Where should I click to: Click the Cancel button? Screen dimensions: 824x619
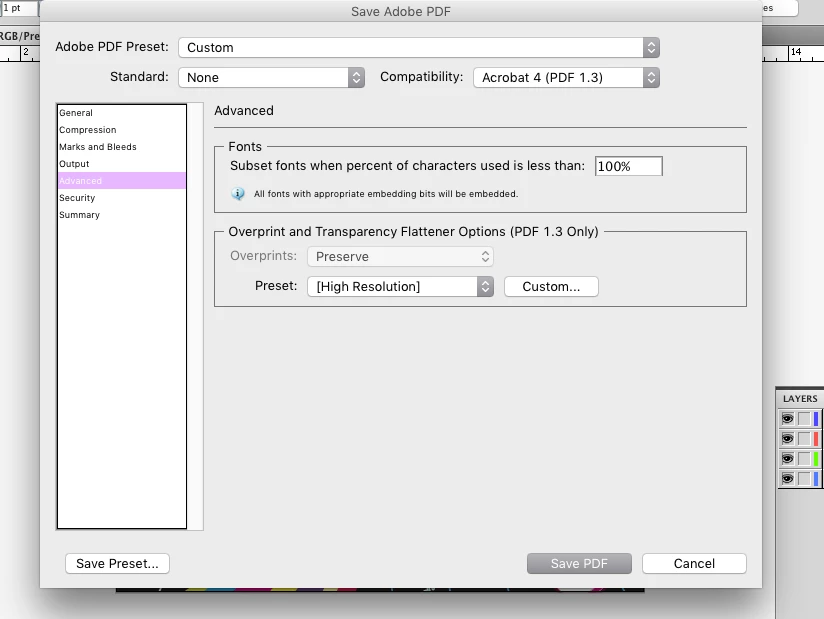pyautogui.click(x=694, y=563)
